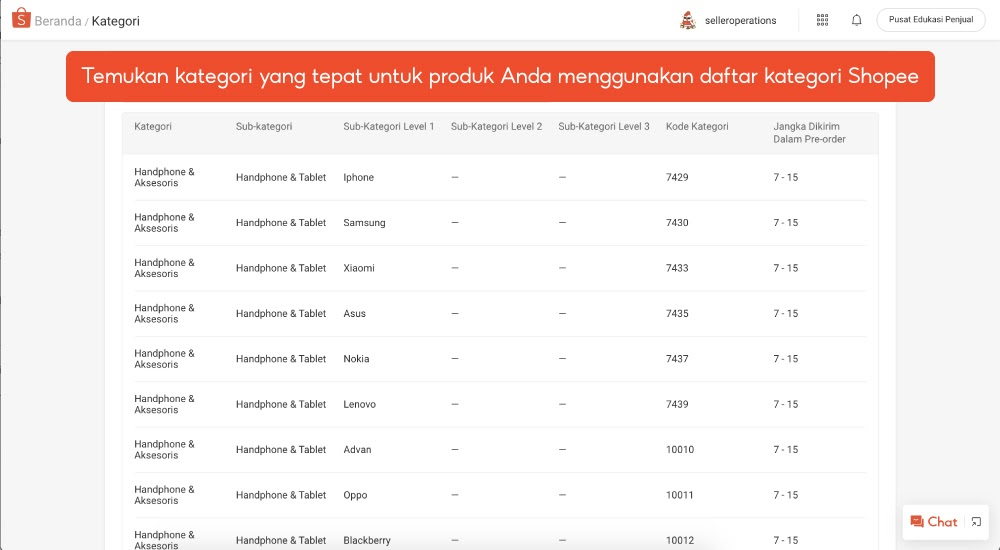Select the Asus cell

(x=355, y=313)
